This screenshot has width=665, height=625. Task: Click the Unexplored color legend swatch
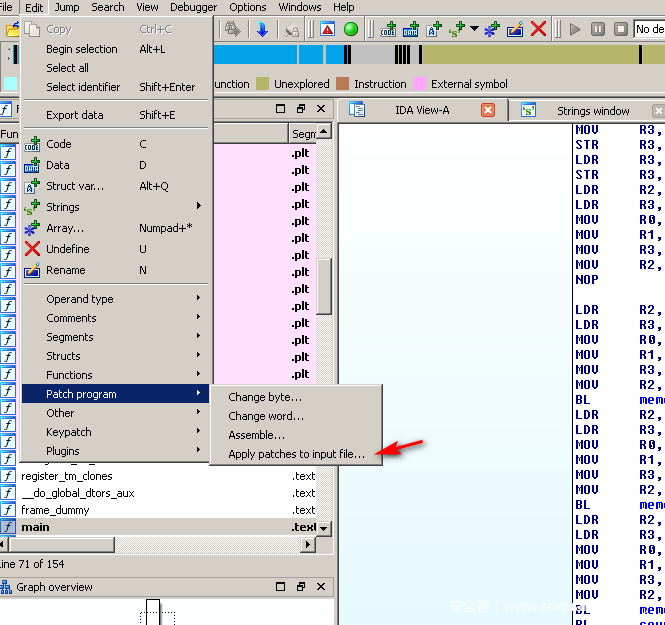click(x=263, y=84)
